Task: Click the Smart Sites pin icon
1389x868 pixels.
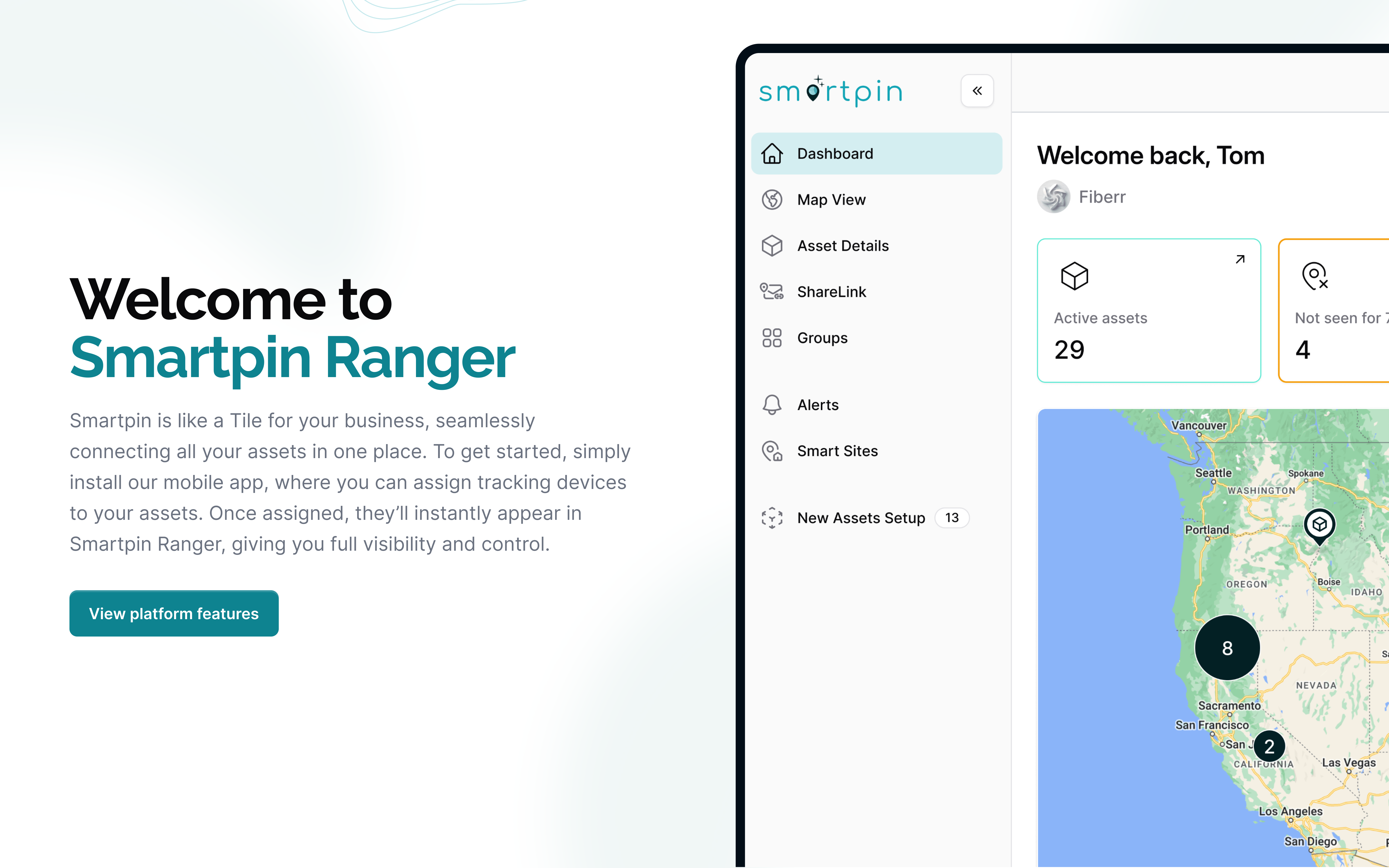Action: (x=771, y=451)
